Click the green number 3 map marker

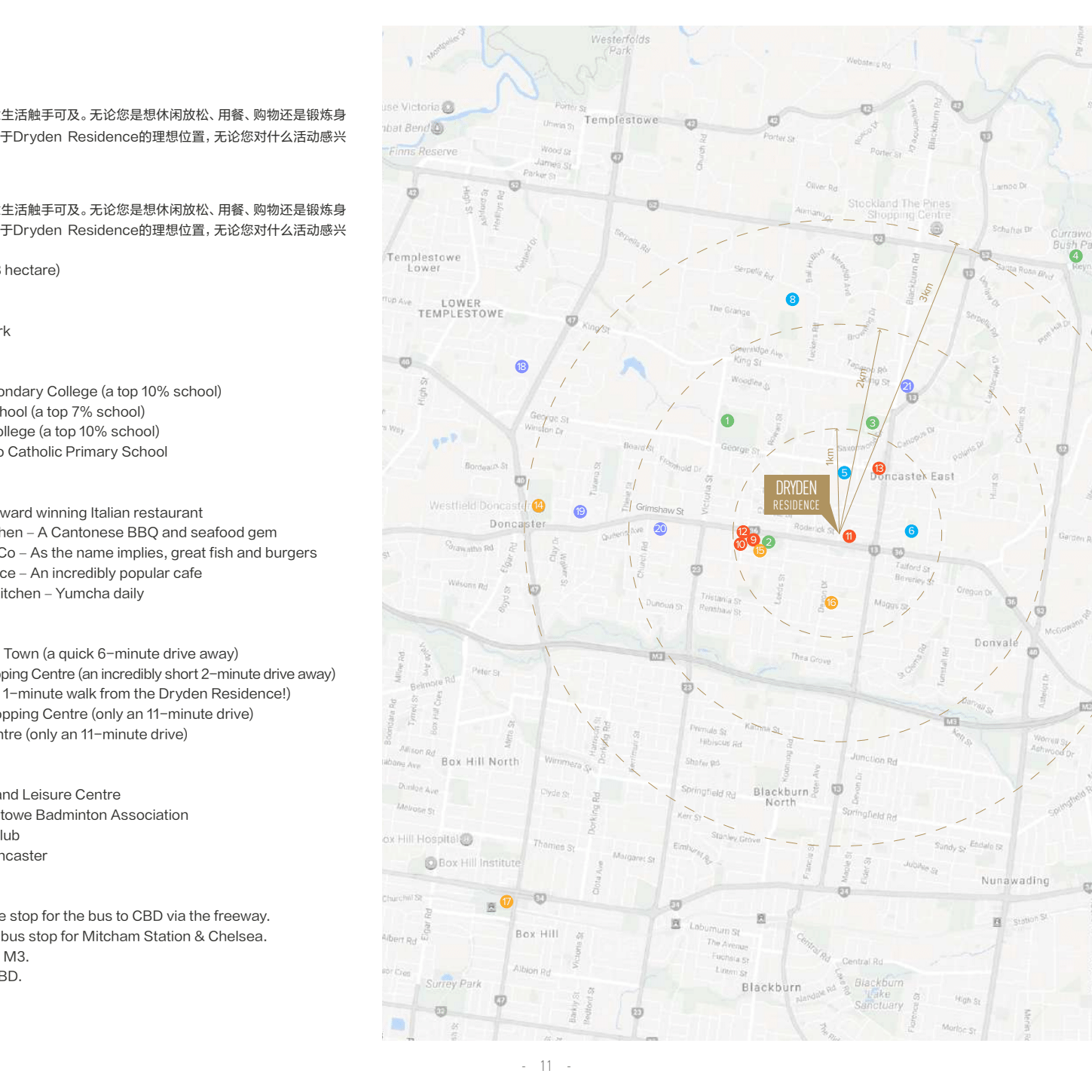coord(873,423)
